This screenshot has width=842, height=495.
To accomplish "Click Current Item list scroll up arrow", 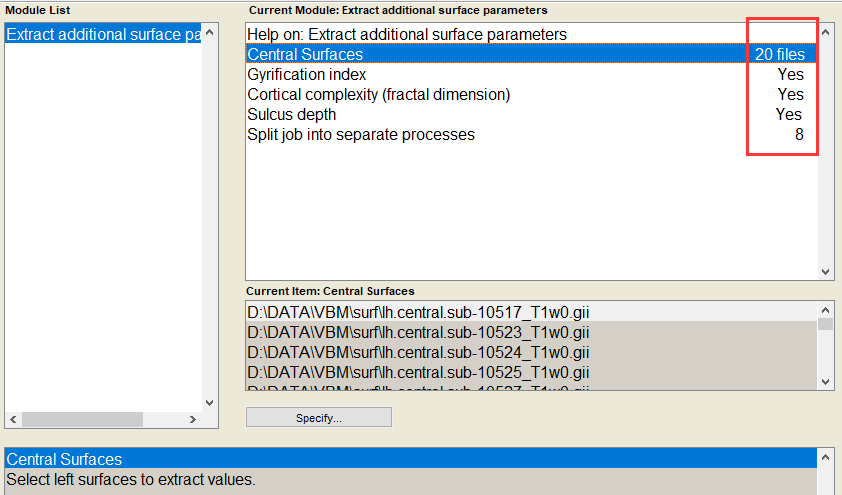I will [826, 310].
